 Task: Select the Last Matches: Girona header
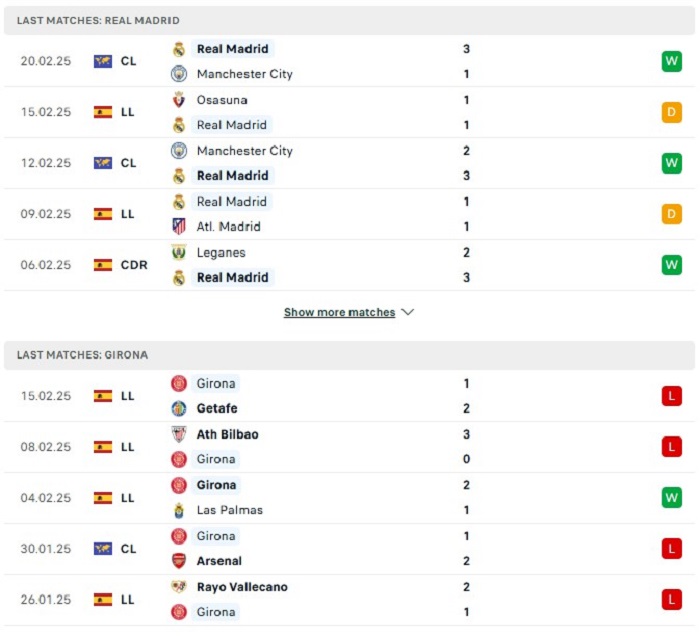click(349, 355)
